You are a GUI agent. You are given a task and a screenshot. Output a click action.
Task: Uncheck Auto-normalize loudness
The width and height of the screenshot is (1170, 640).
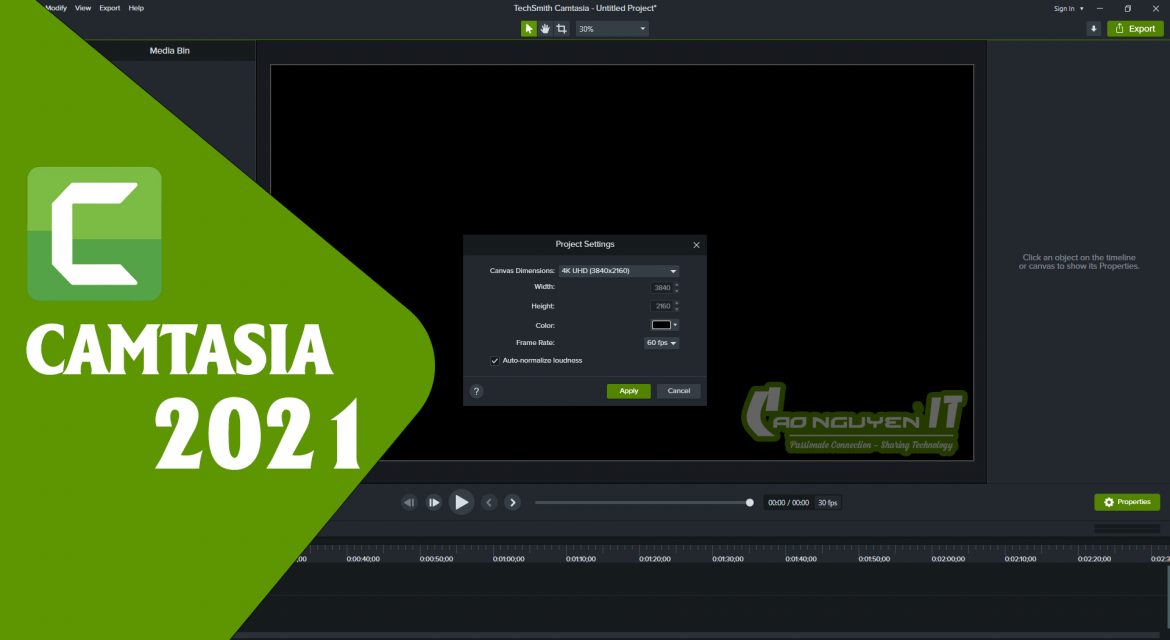[x=495, y=360]
